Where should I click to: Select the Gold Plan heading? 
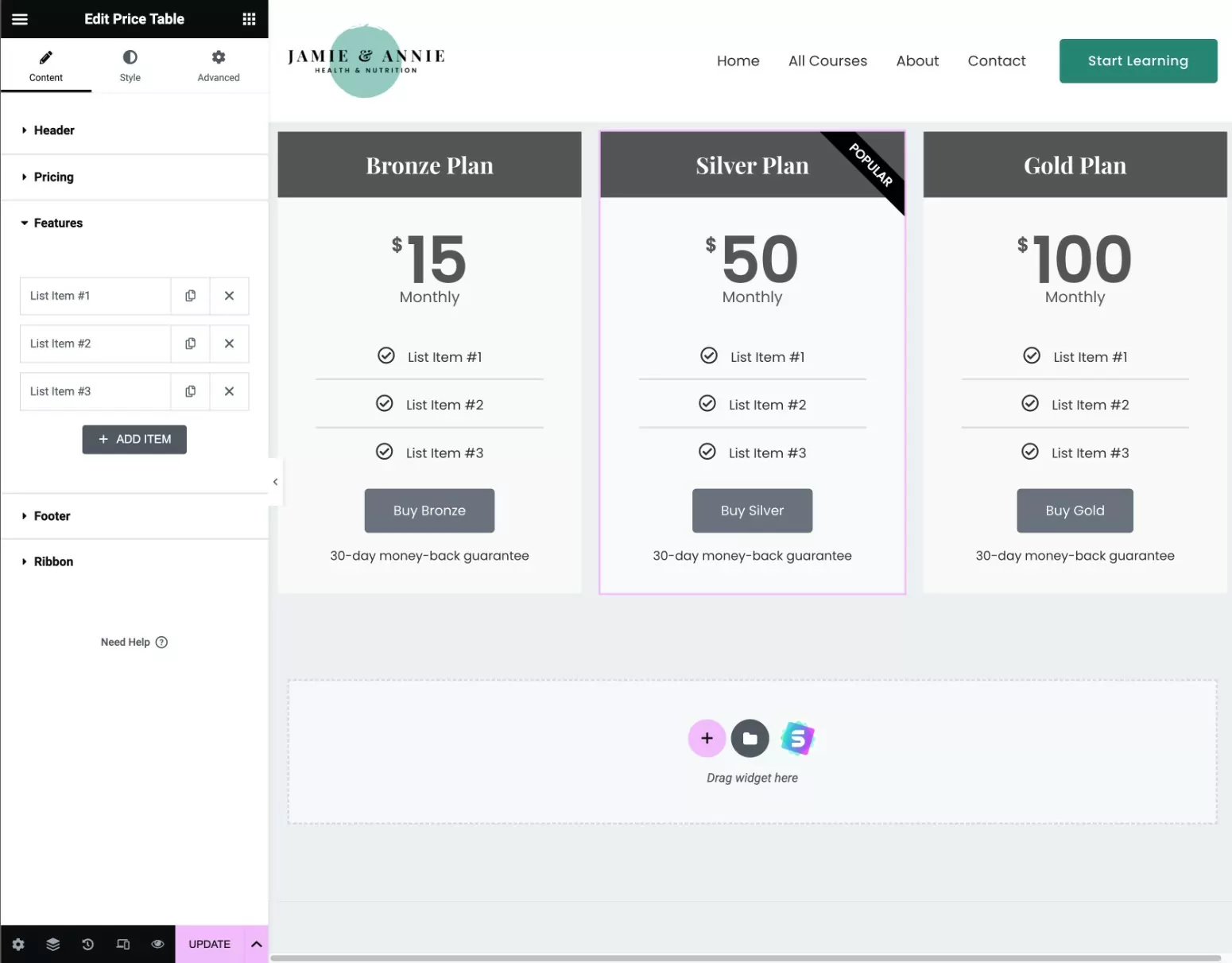pyautogui.click(x=1075, y=165)
